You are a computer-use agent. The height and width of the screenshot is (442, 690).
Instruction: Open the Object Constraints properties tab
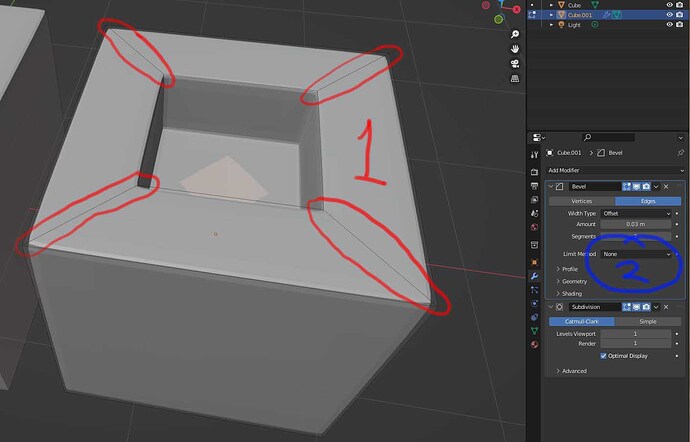[x=534, y=317]
